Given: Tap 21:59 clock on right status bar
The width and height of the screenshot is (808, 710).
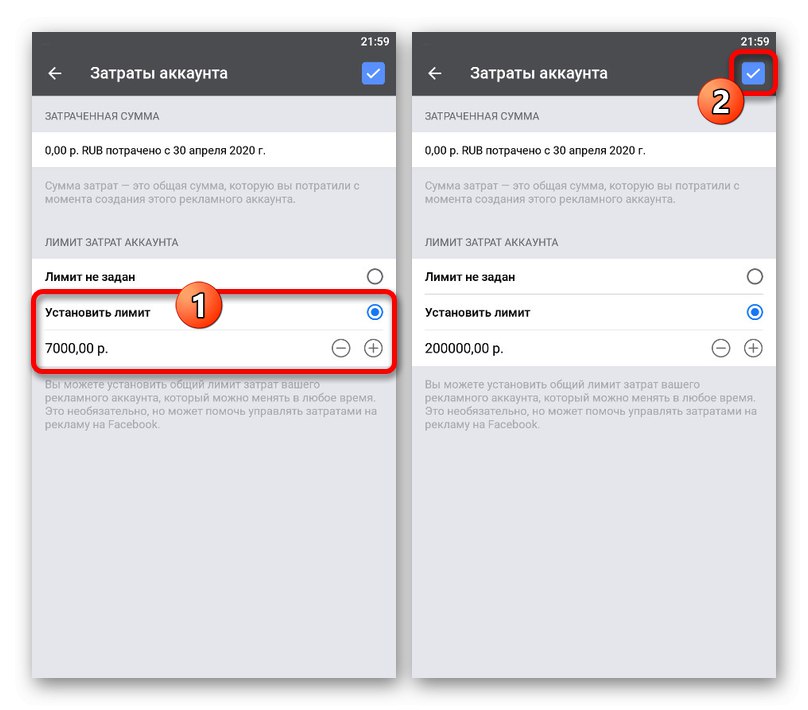Looking at the screenshot, I should 754,41.
